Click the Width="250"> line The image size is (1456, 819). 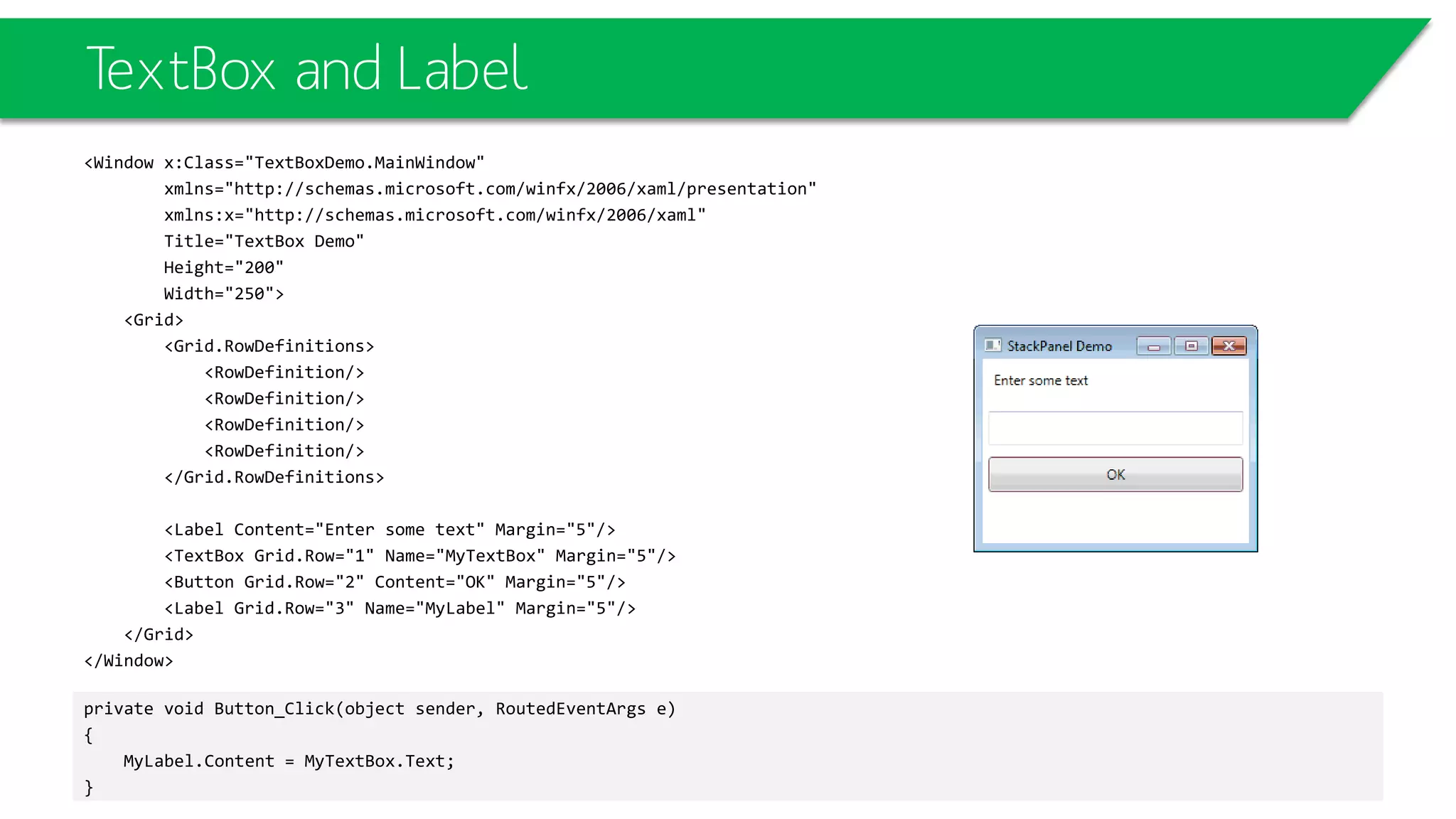pyautogui.click(x=223, y=294)
